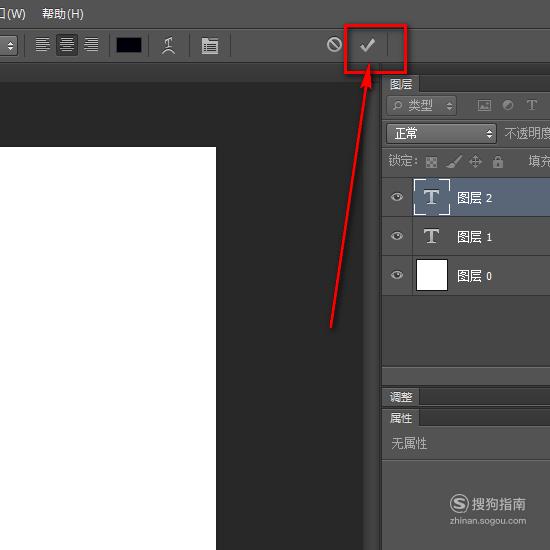The image size is (550, 550).
Task: Open the 正常 blend mode dropdown
Action: [441, 133]
